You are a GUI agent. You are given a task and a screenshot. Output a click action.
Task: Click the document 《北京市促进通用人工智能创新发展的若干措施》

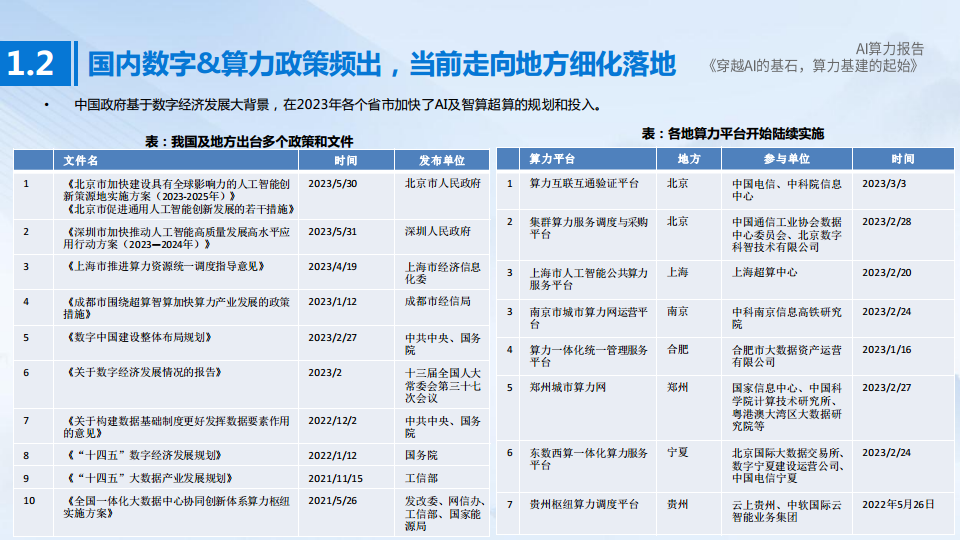(x=179, y=209)
